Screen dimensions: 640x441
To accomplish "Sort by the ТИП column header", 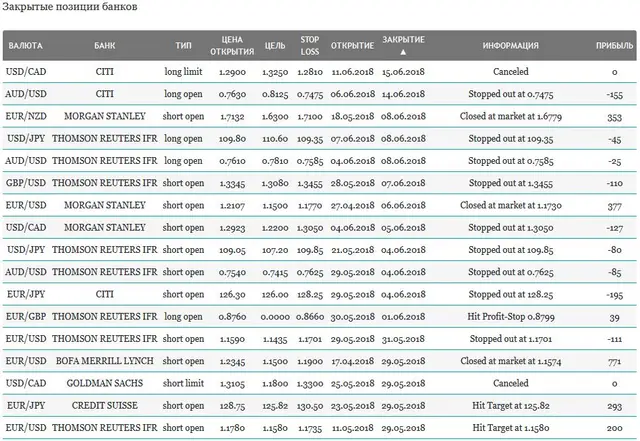I will click(183, 46).
